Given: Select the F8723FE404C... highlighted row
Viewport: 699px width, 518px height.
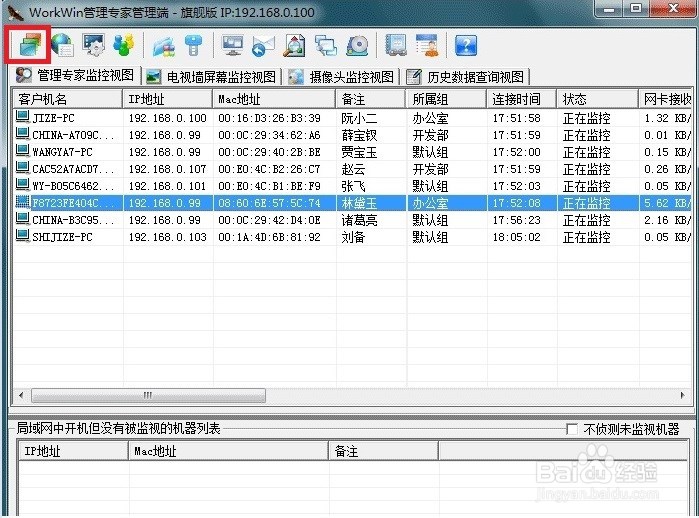Looking at the screenshot, I should tap(352, 203).
